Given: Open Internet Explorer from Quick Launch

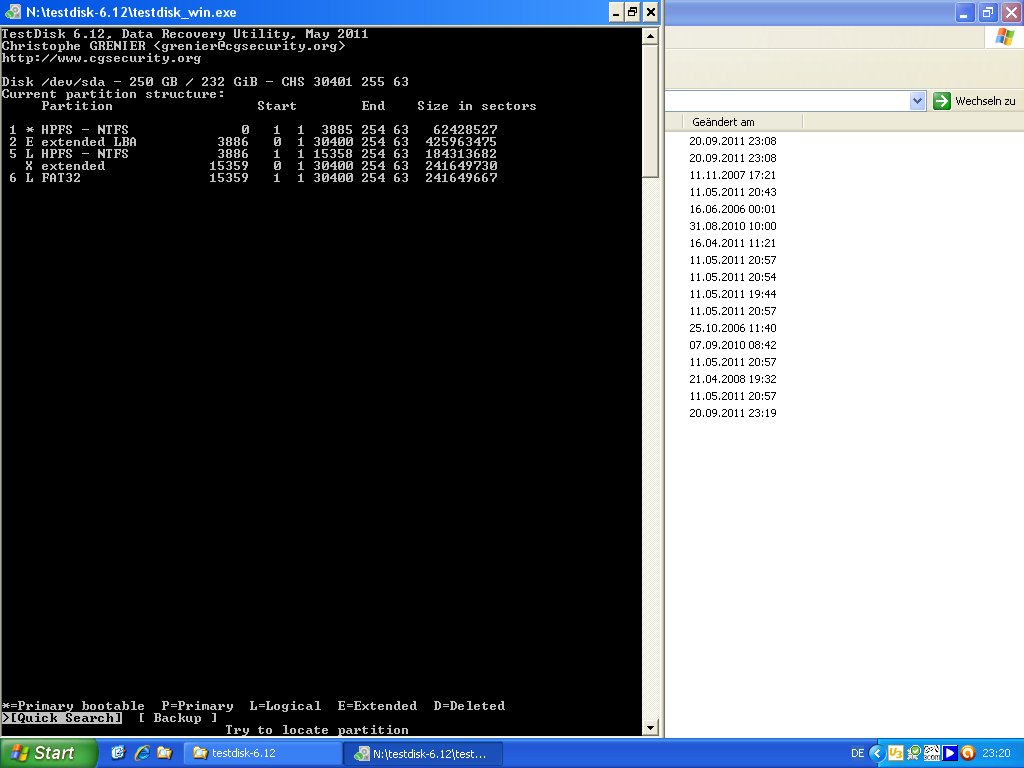Looking at the screenshot, I should pyautogui.click(x=141, y=753).
